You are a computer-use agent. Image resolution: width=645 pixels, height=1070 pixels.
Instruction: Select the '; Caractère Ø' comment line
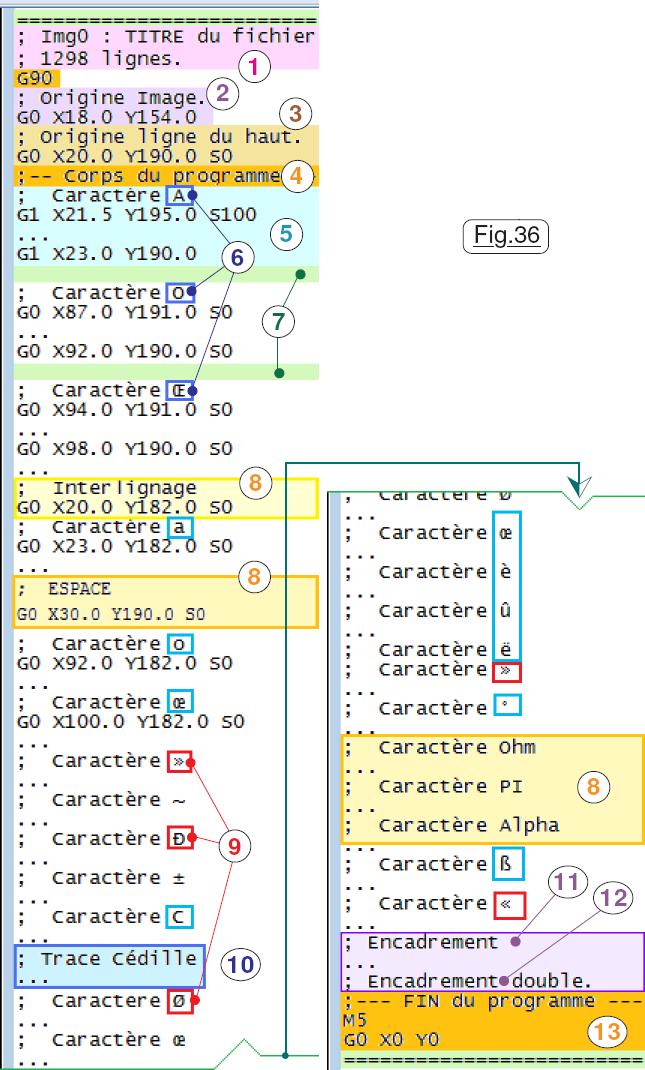point(105,1001)
